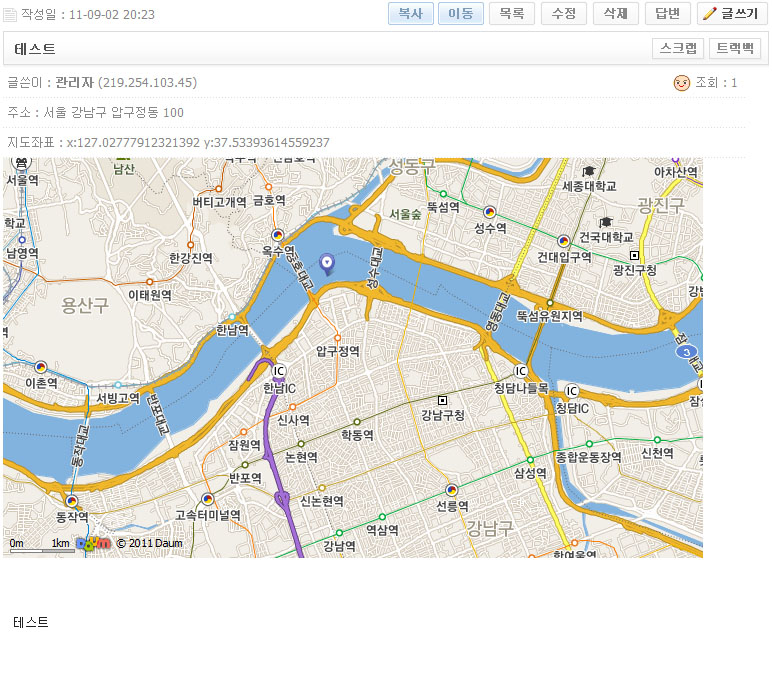Click the 선릉역 subway station icon
This screenshot has height=683, width=772.
(451, 490)
